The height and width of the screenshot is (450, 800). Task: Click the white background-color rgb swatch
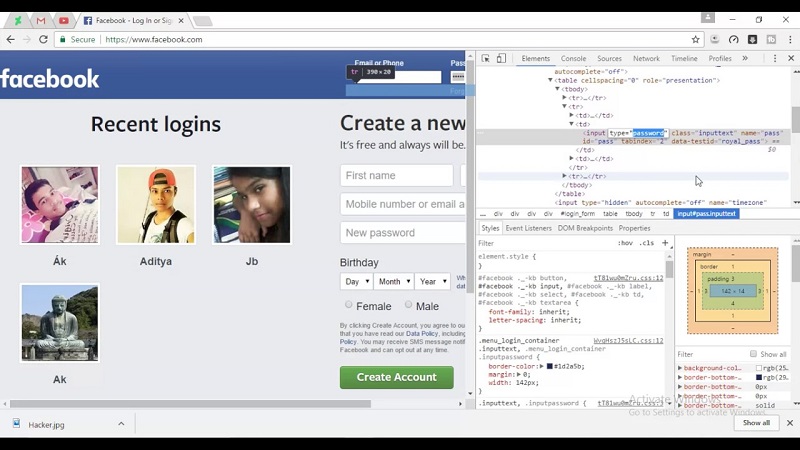click(x=759, y=368)
